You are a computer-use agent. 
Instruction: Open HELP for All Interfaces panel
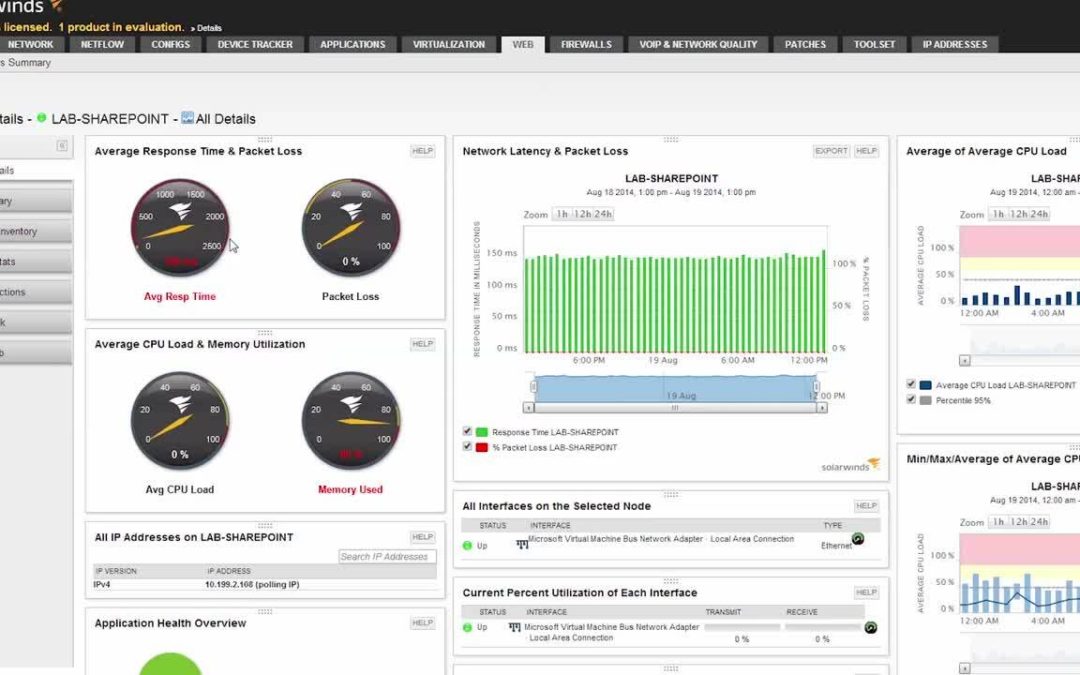point(866,506)
